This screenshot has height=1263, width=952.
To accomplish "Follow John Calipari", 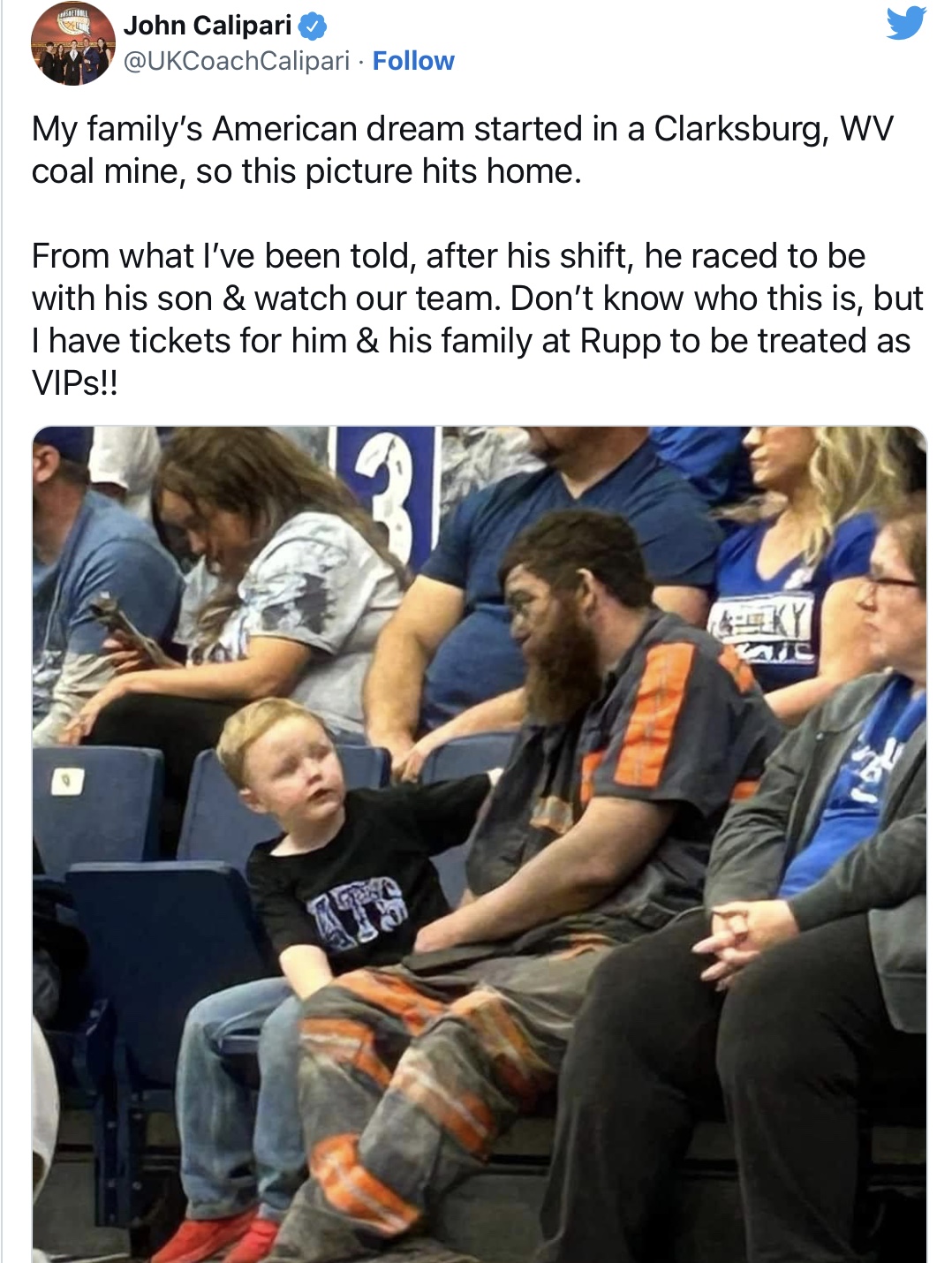I will pyautogui.click(x=413, y=61).
